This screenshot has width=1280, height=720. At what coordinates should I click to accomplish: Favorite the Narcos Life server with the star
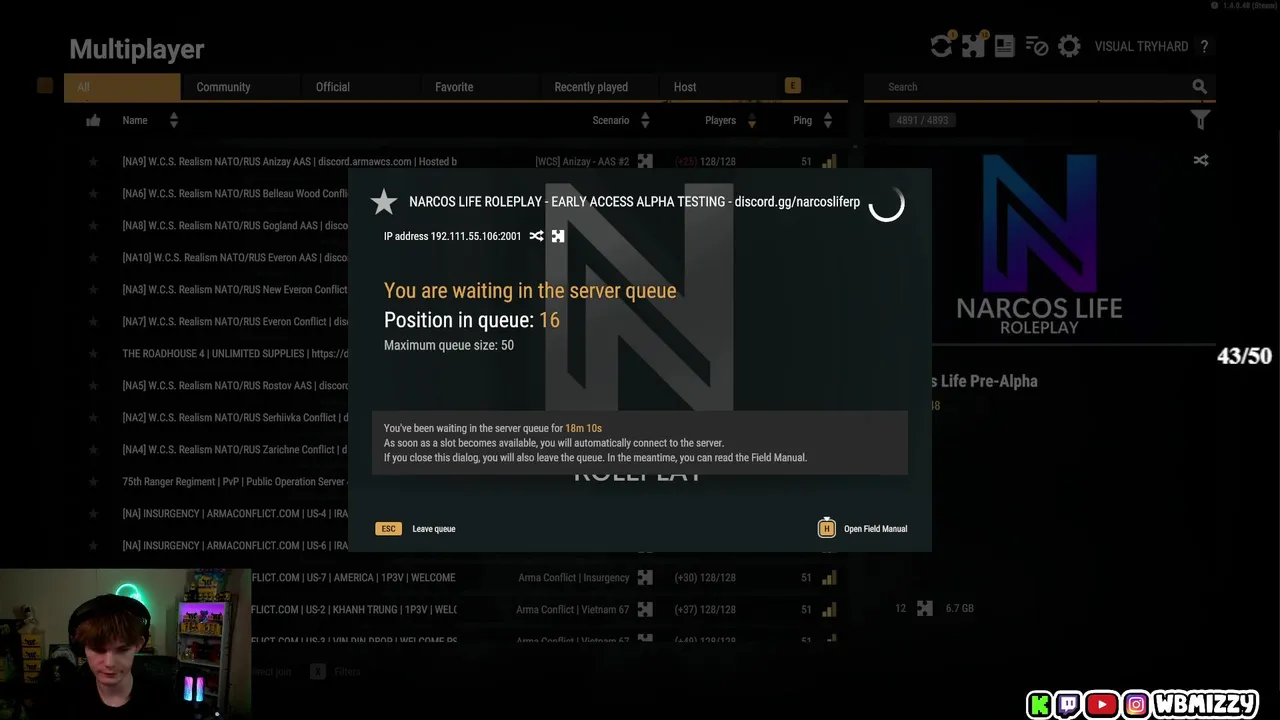point(384,202)
